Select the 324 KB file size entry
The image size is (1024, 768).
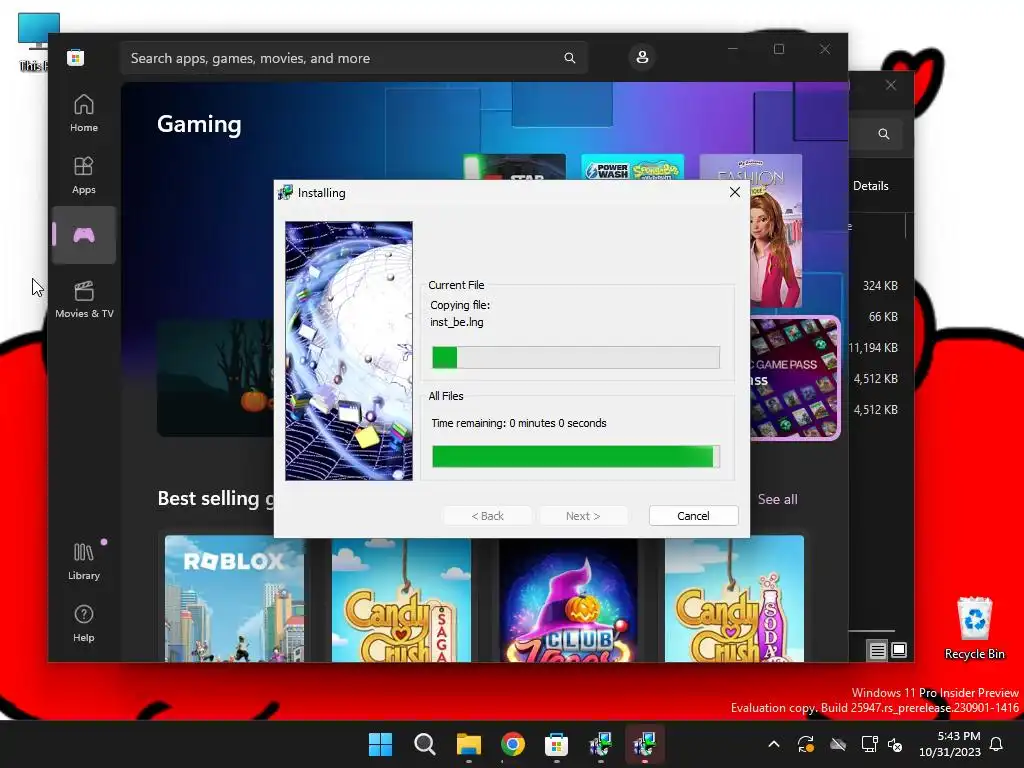880,286
